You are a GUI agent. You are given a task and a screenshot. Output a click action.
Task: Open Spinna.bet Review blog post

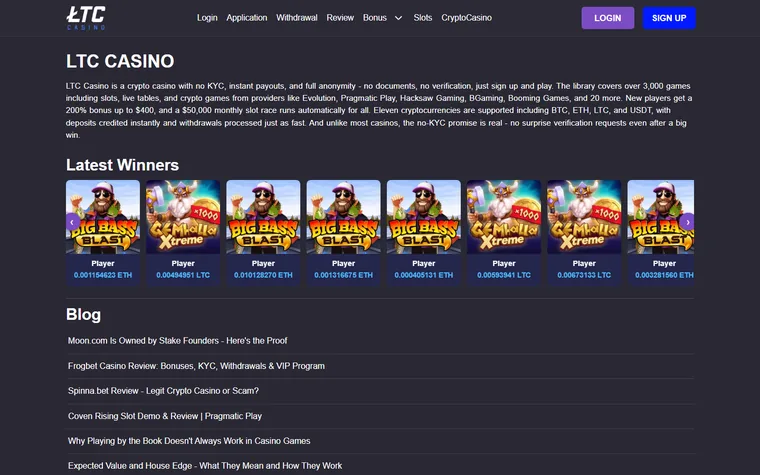(x=163, y=391)
